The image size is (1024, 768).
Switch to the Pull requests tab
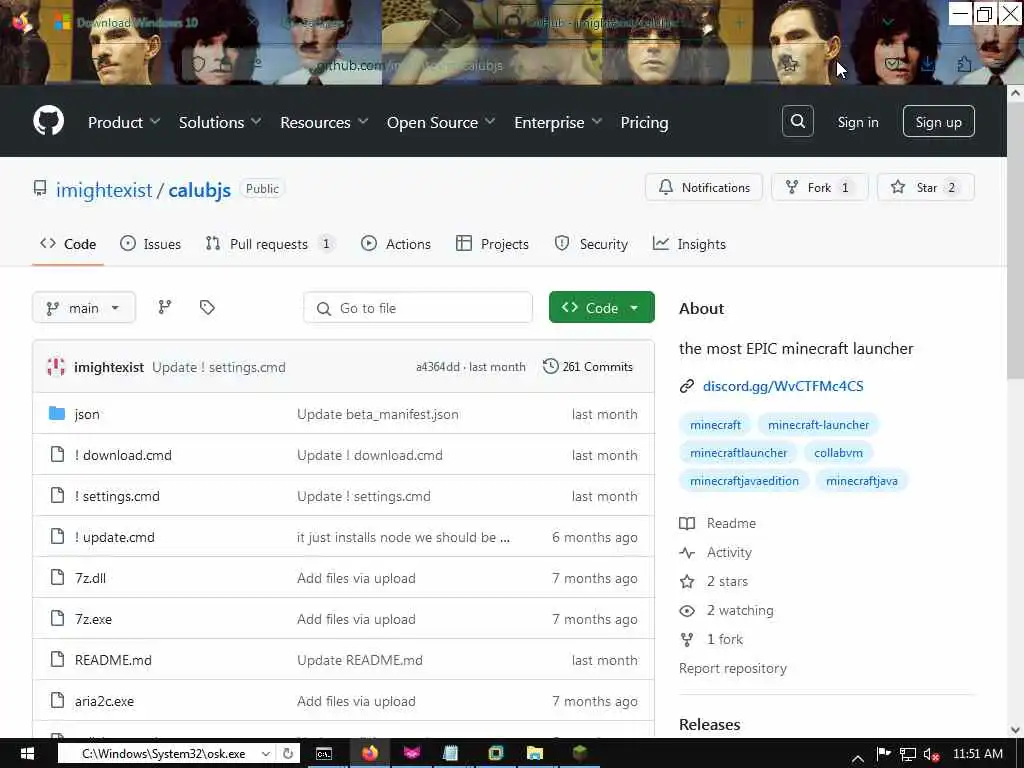click(270, 244)
